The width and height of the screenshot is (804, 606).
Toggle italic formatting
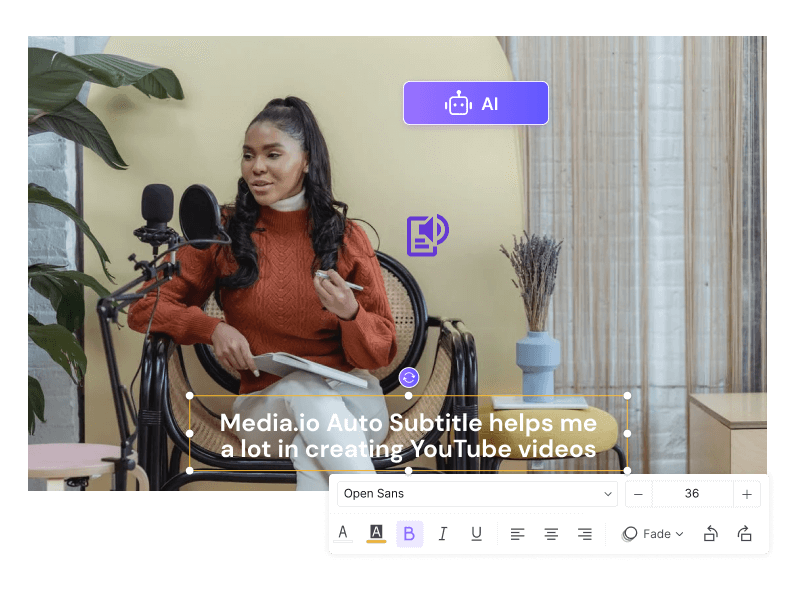coord(443,534)
